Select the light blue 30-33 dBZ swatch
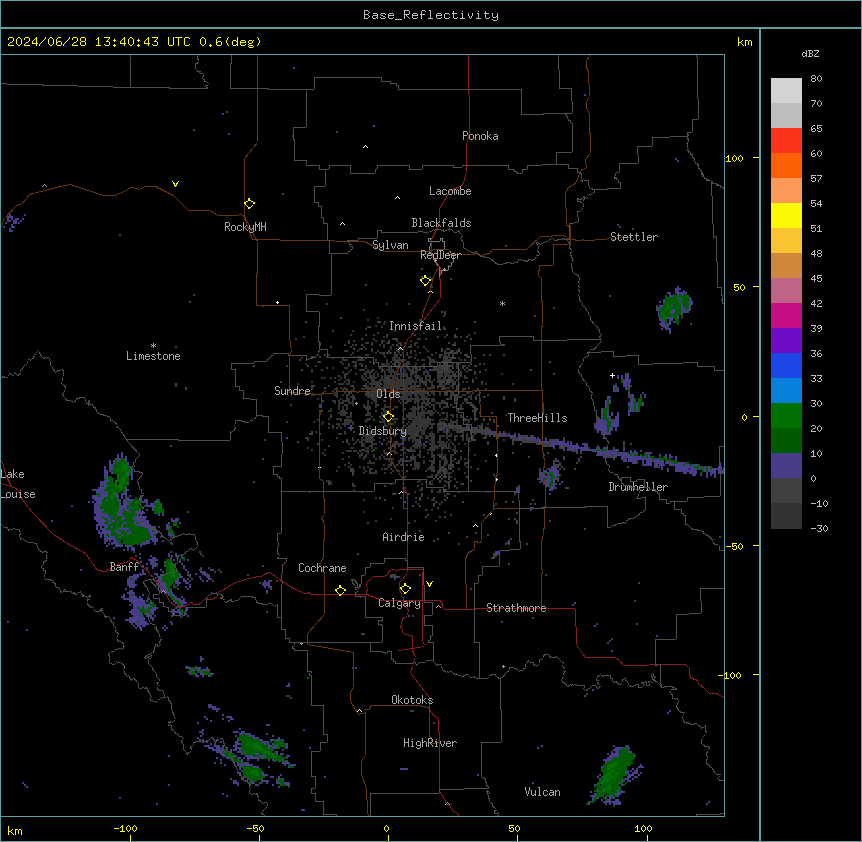This screenshot has height=842, width=862. pyautogui.click(x=786, y=390)
